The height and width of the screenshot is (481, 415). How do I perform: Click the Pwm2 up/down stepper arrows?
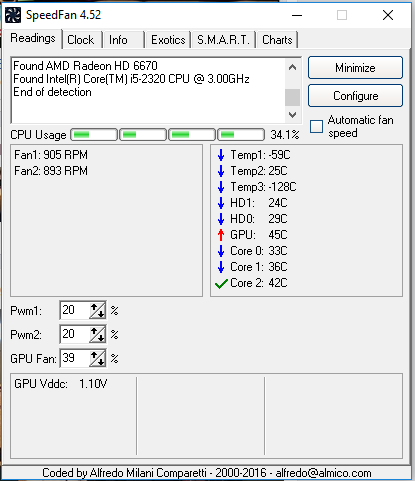pos(97,334)
